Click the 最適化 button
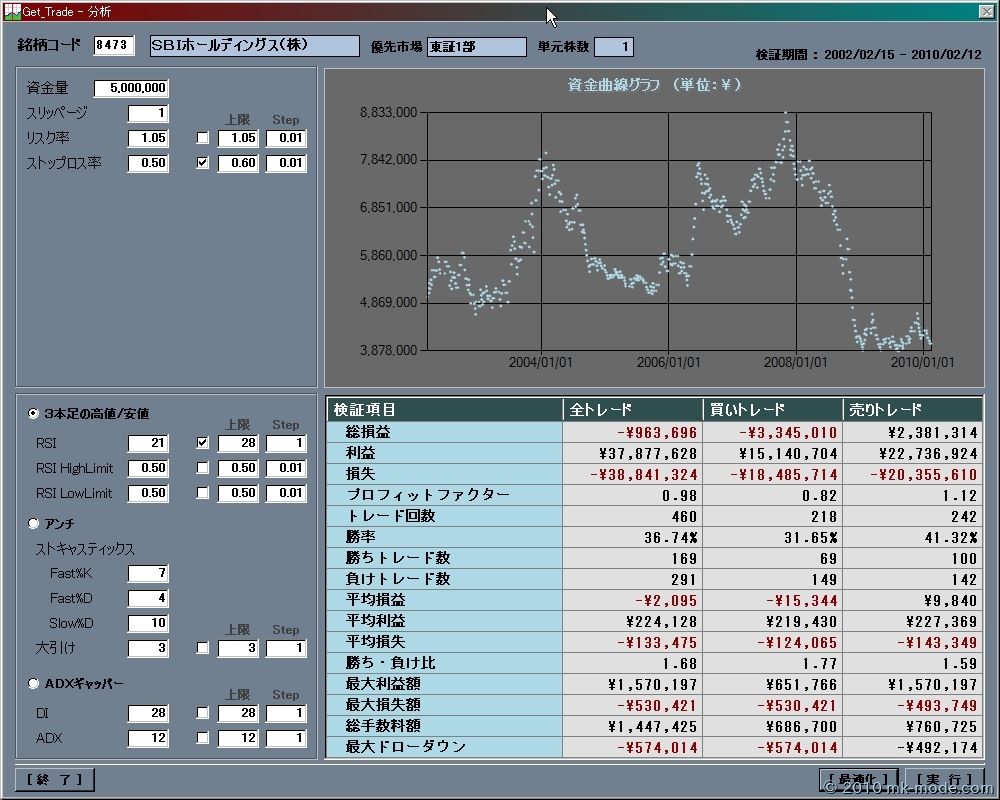1000x800 pixels. (x=857, y=780)
